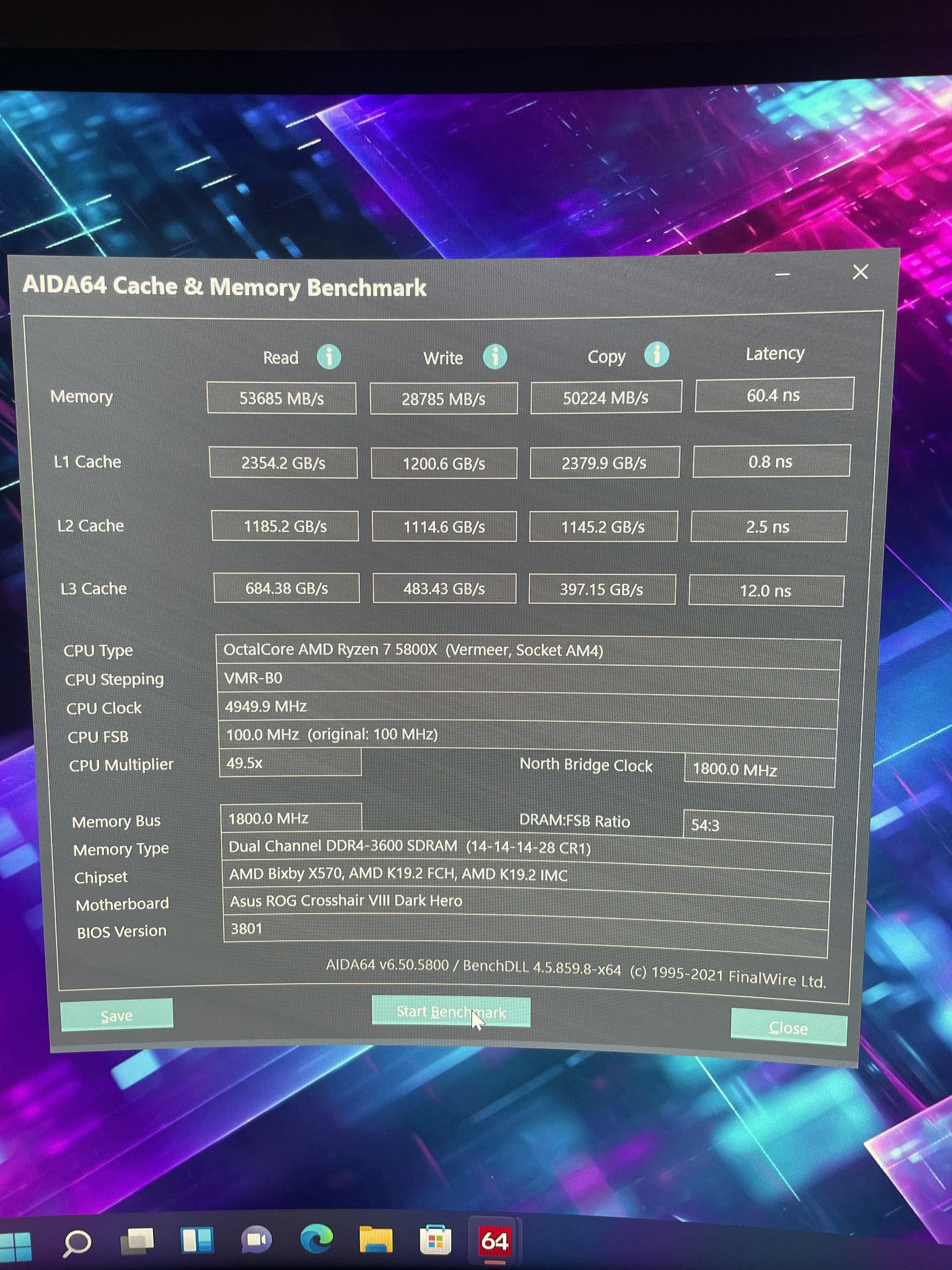Select L3 Cache latency 12.0 ns
The height and width of the screenshot is (1270, 952).
766,590
